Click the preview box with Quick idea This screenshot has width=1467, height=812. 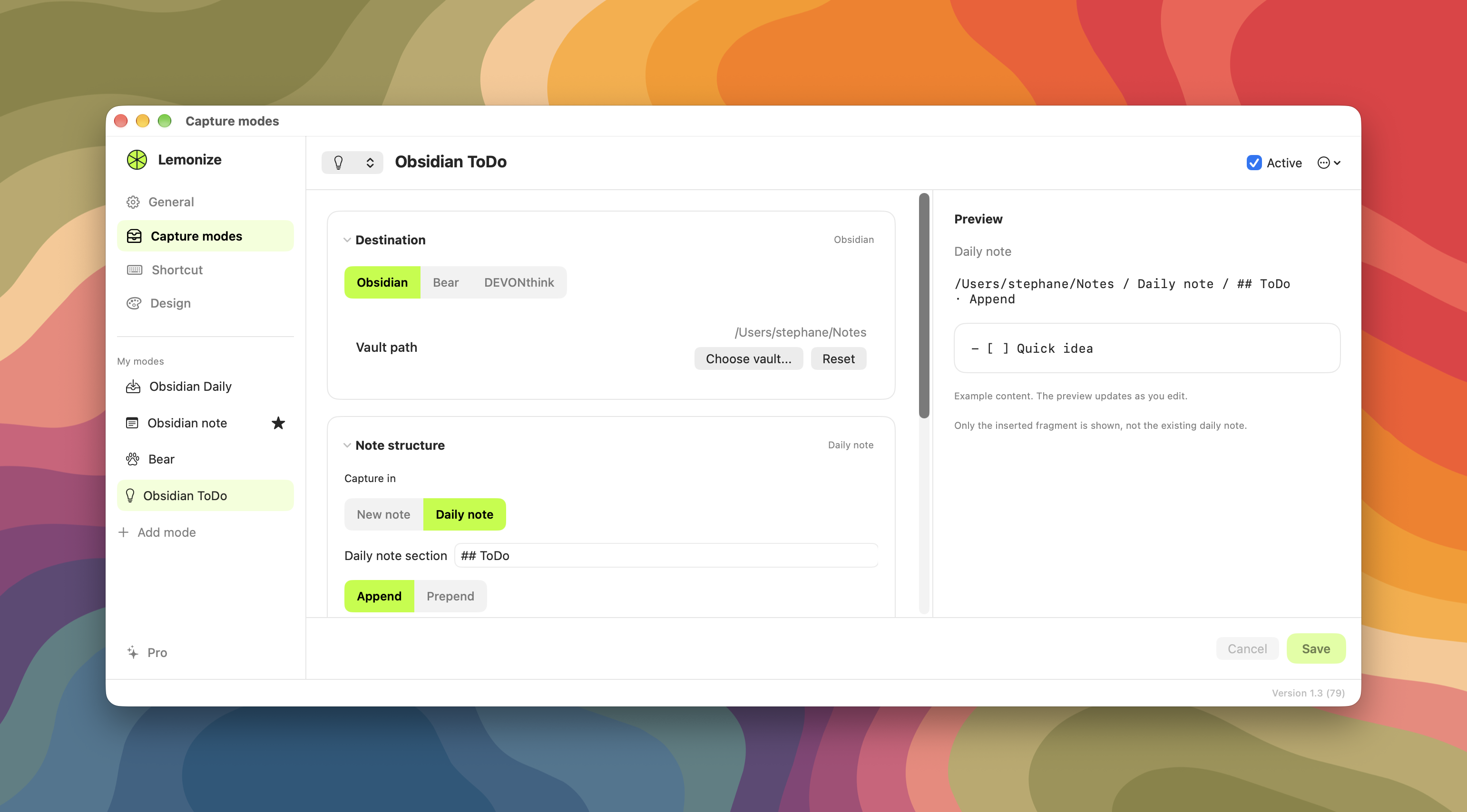click(x=1147, y=348)
